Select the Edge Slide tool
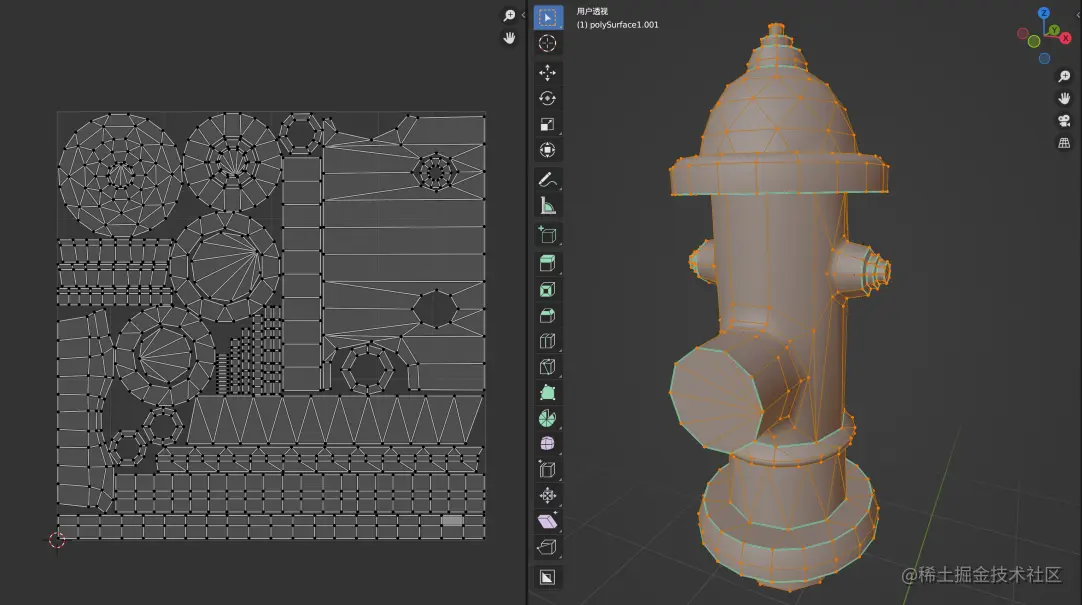The height and width of the screenshot is (605, 1082). click(x=548, y=470)
